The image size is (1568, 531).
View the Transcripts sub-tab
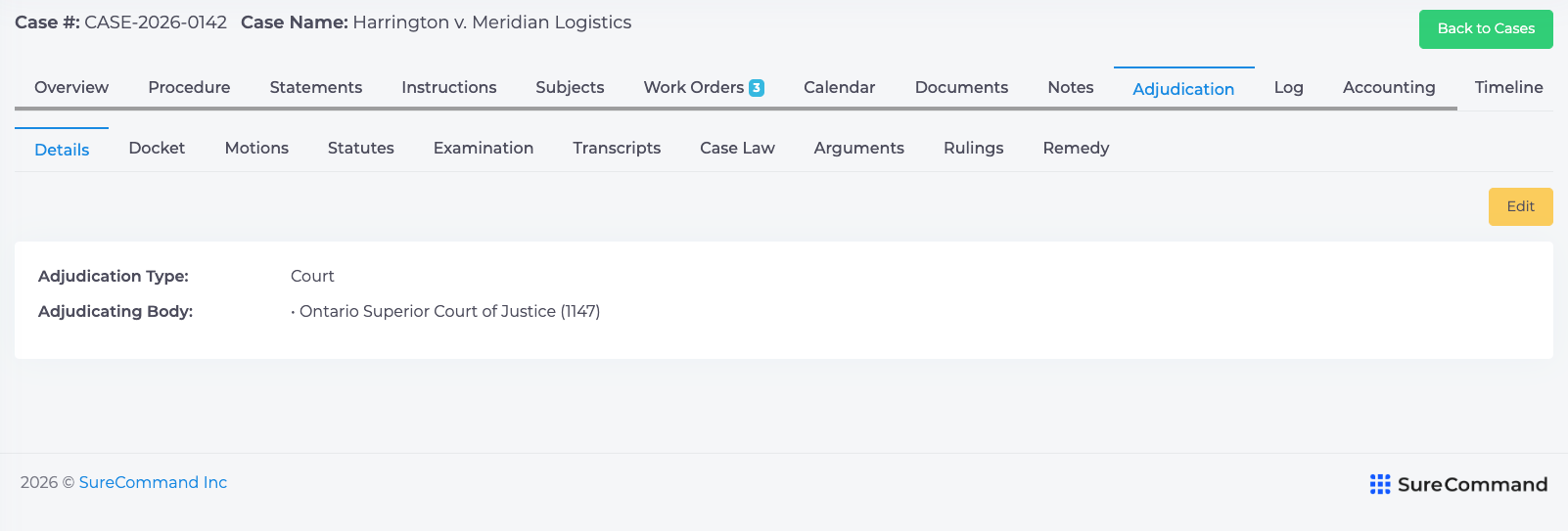point(617,149)
